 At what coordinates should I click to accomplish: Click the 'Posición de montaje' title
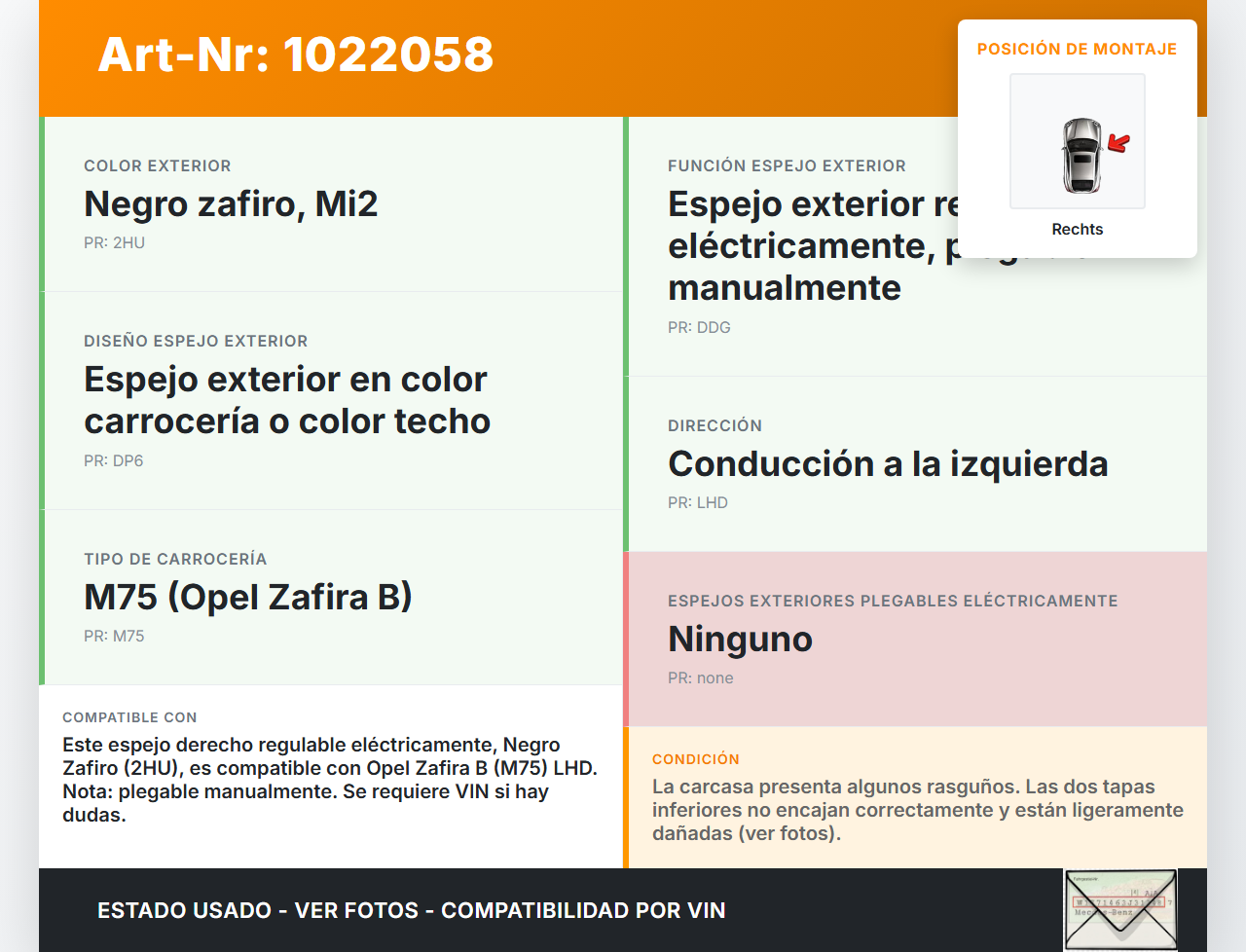1077,49
